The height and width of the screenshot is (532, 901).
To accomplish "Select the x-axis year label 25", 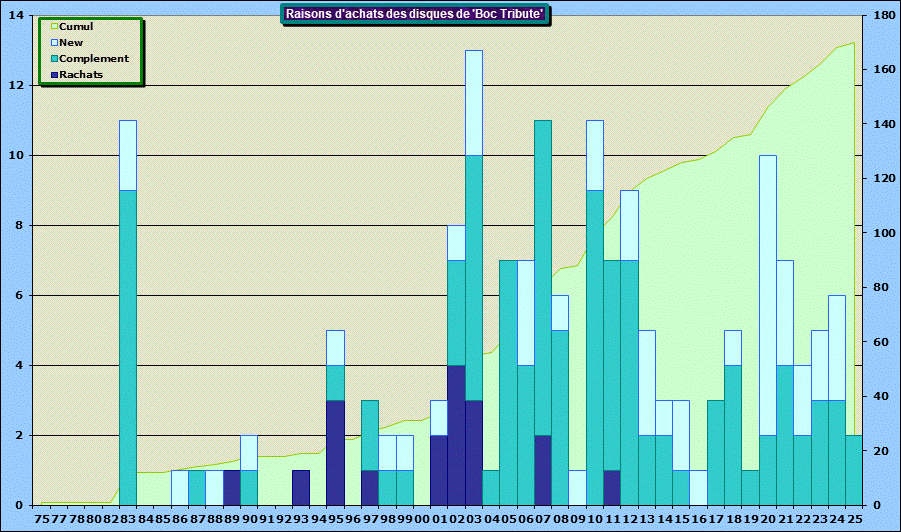I will tap(853, 520).
